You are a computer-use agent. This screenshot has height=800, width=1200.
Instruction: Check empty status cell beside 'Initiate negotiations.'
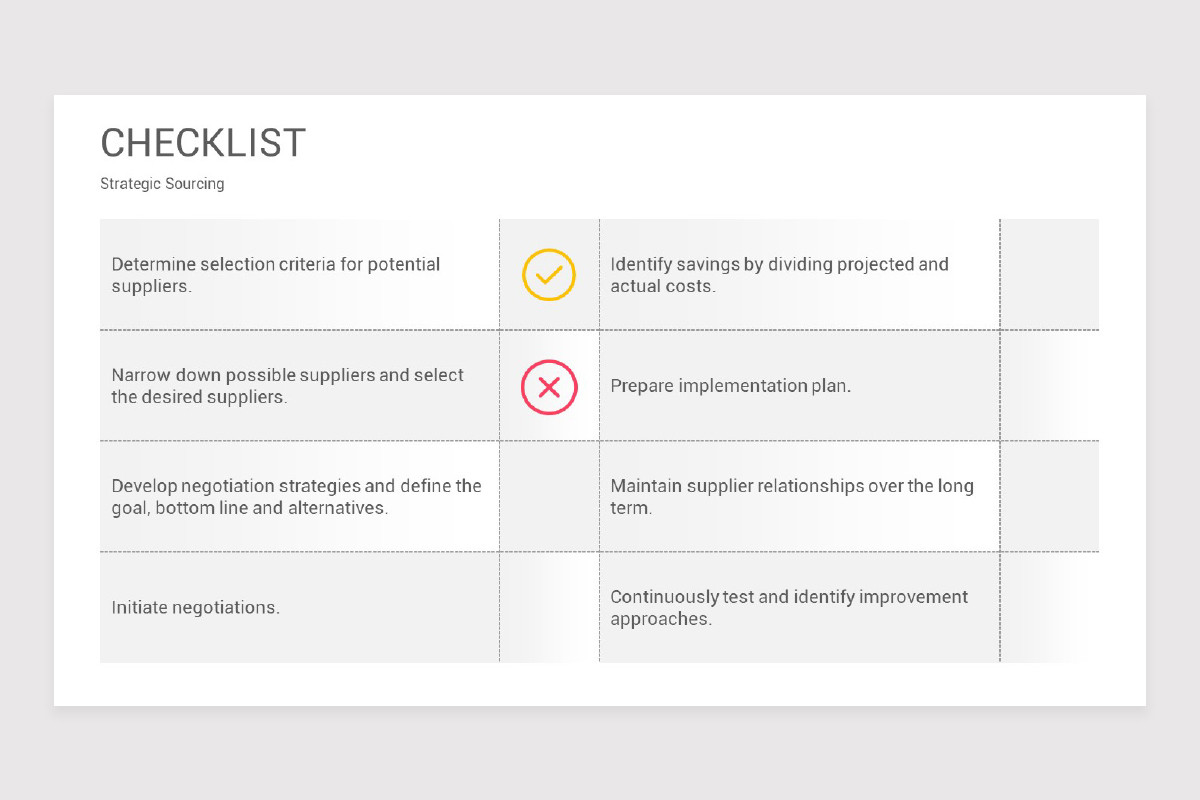point(549,607)
